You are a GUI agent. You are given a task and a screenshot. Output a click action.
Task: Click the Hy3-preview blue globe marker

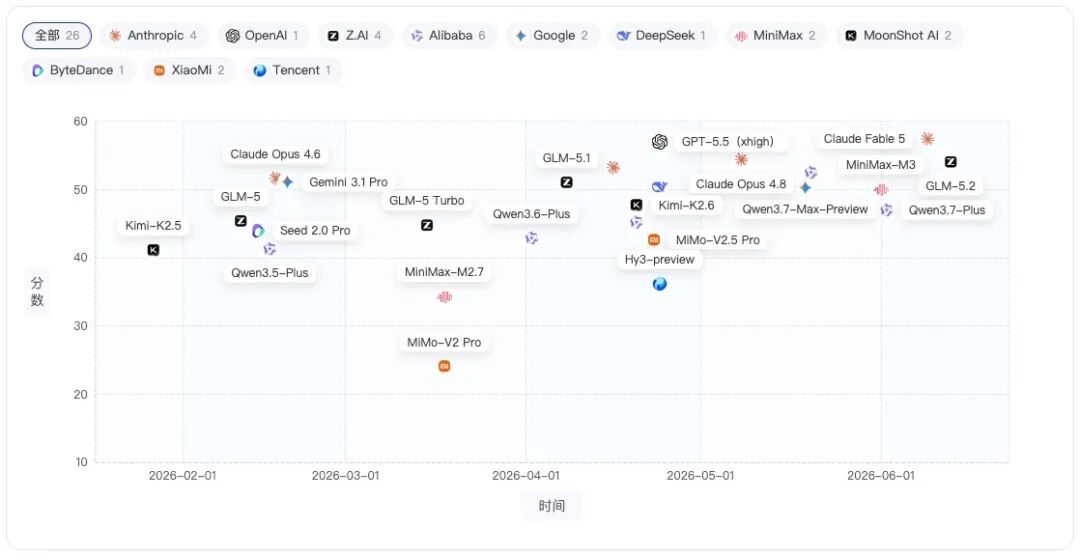click(x=660, y=284)
